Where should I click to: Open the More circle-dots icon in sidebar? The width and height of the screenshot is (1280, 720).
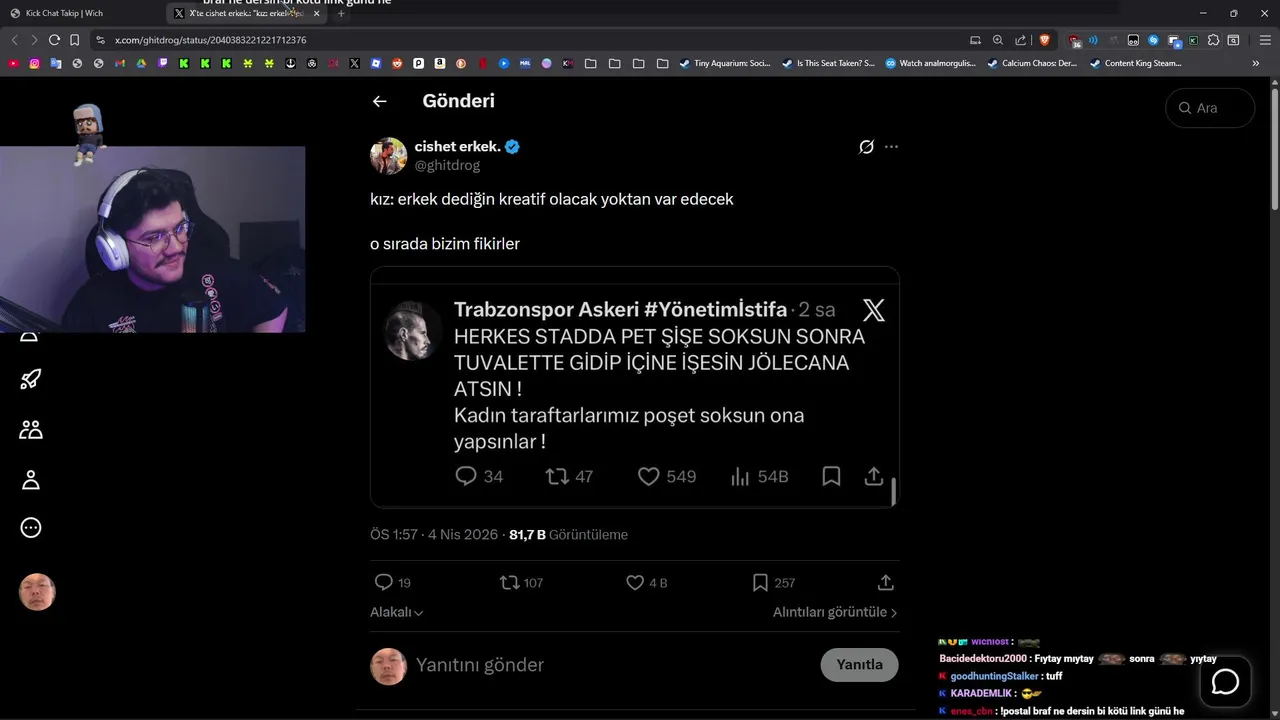[x=31, y=528]
